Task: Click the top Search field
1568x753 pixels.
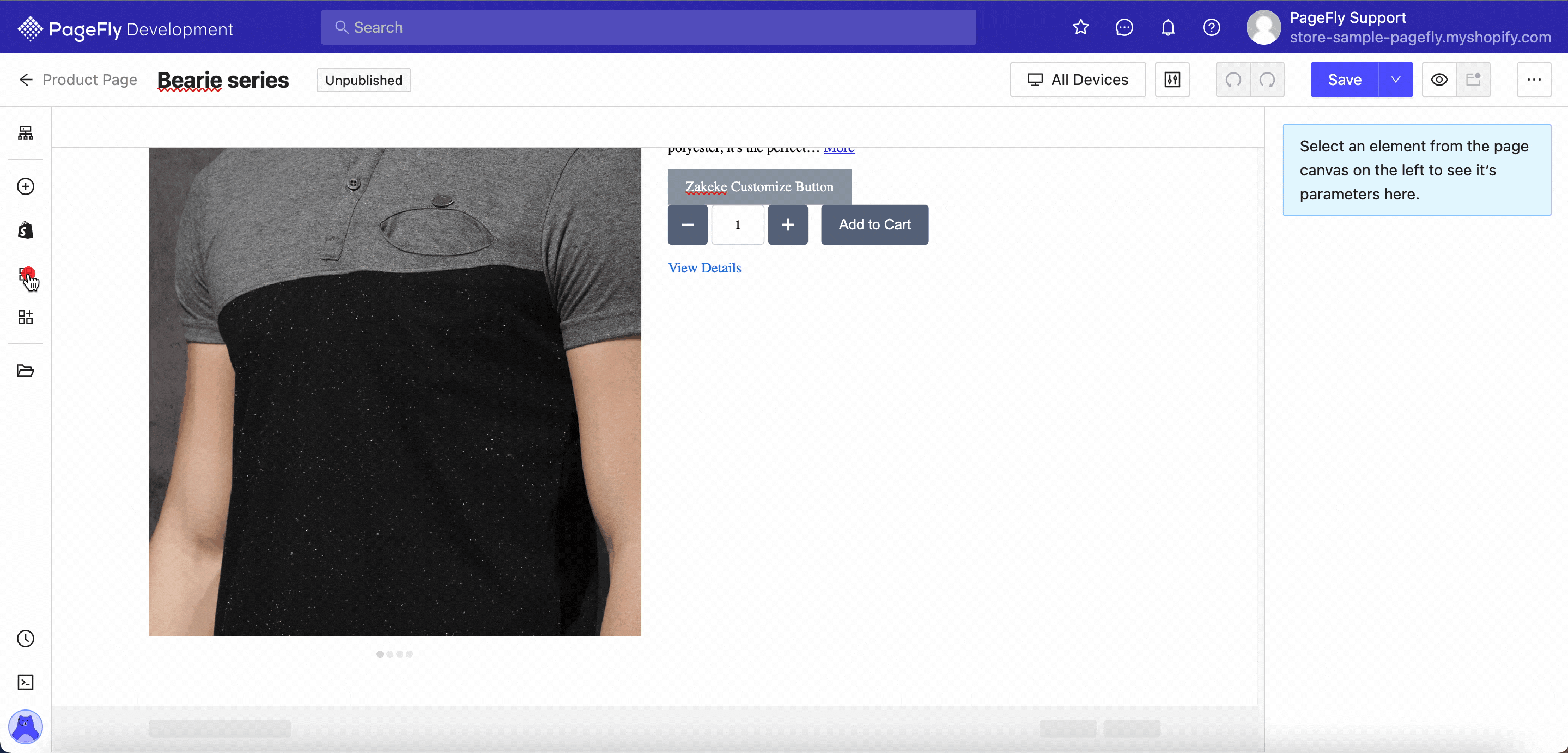Action: (x=648, y=27)
